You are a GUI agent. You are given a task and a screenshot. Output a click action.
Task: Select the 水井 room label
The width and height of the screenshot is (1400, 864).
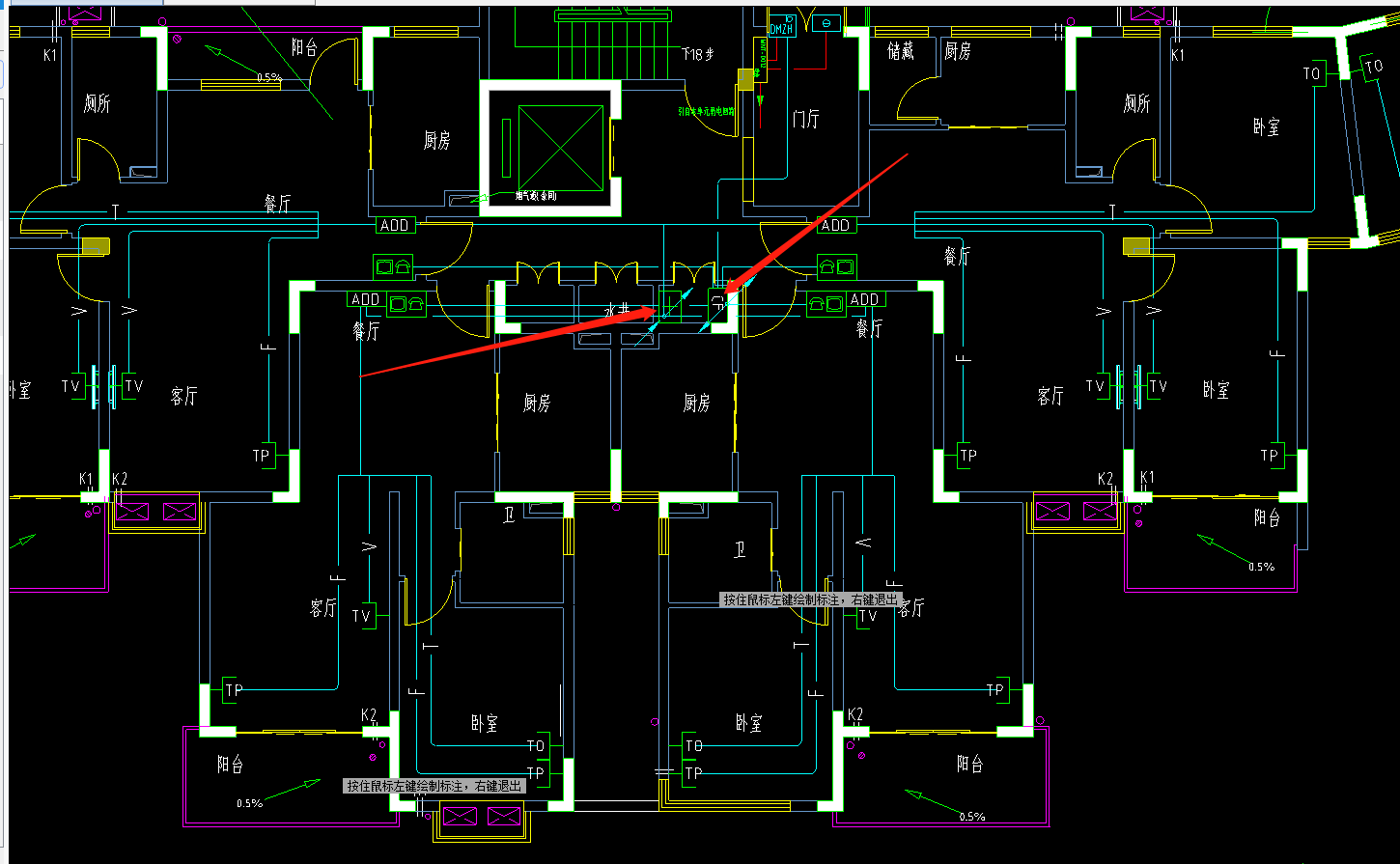tap(618, 309)
